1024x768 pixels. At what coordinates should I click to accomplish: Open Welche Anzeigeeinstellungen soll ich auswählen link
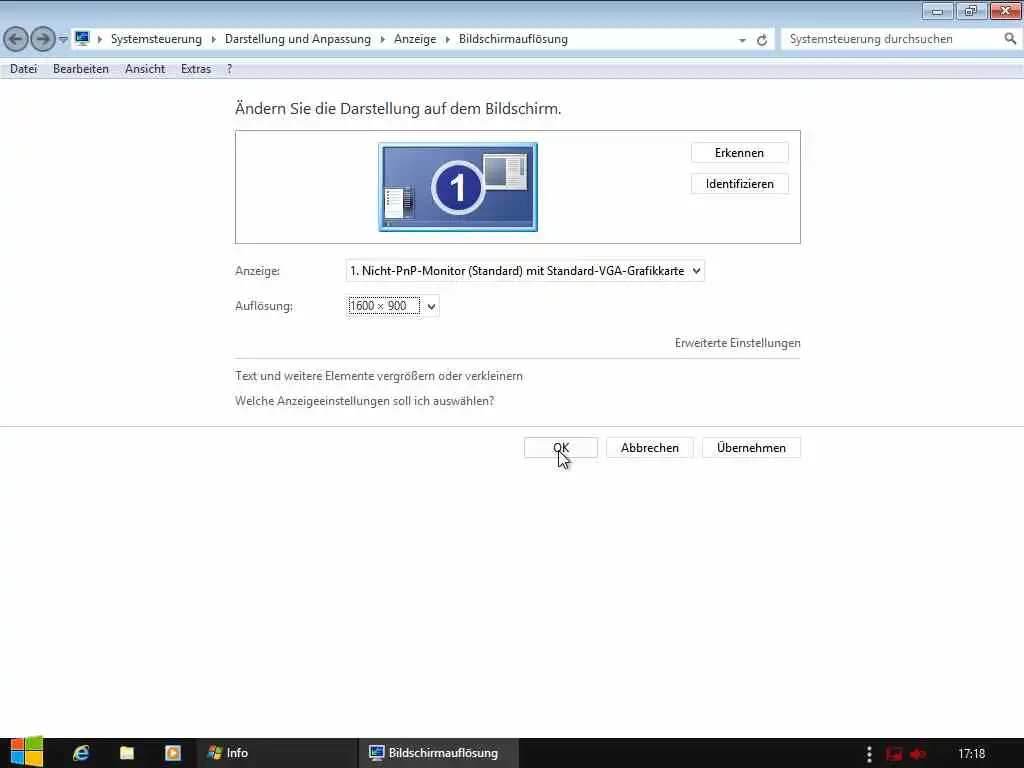(x=364, y=401)
